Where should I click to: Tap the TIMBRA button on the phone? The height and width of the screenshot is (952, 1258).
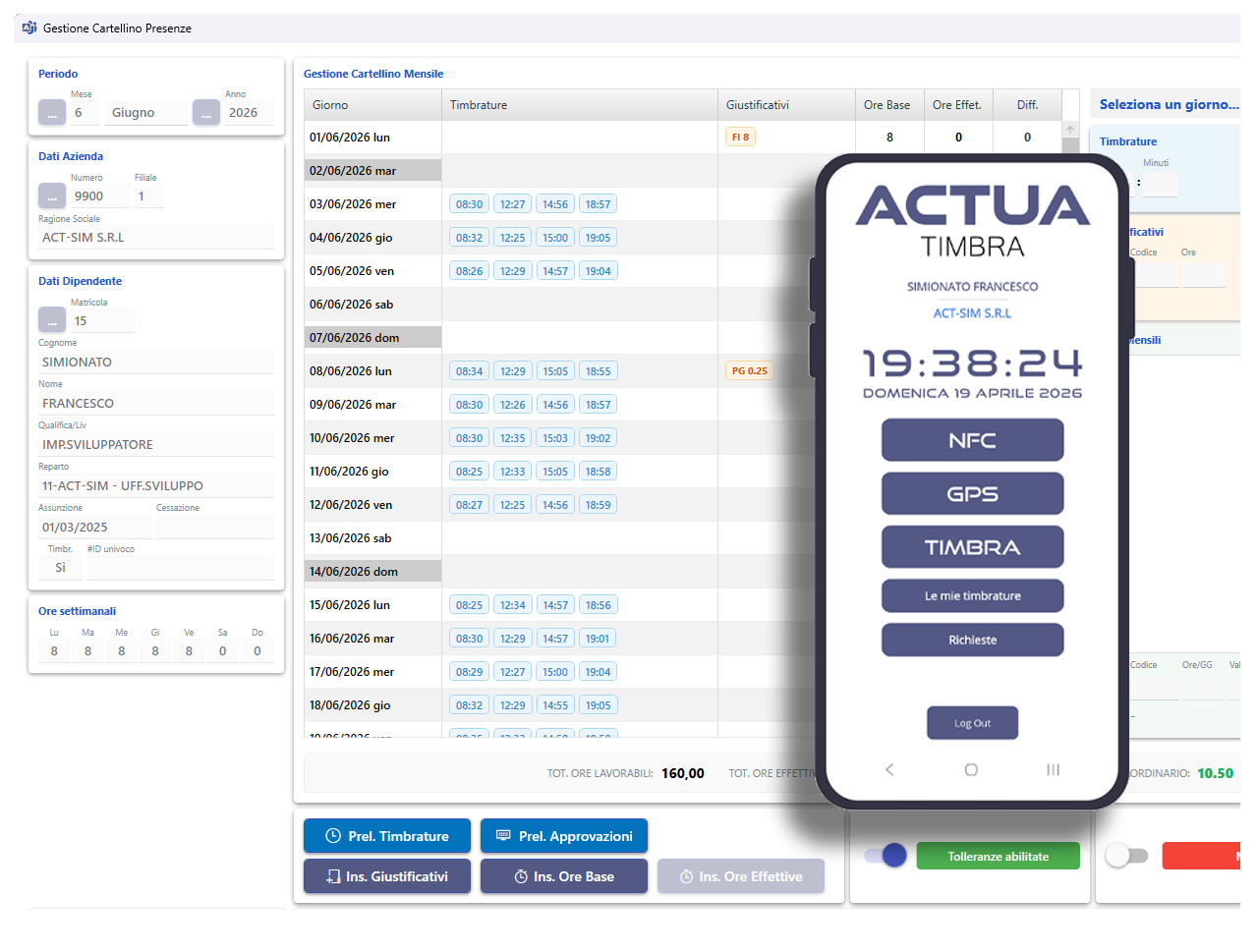pos(973,547)
